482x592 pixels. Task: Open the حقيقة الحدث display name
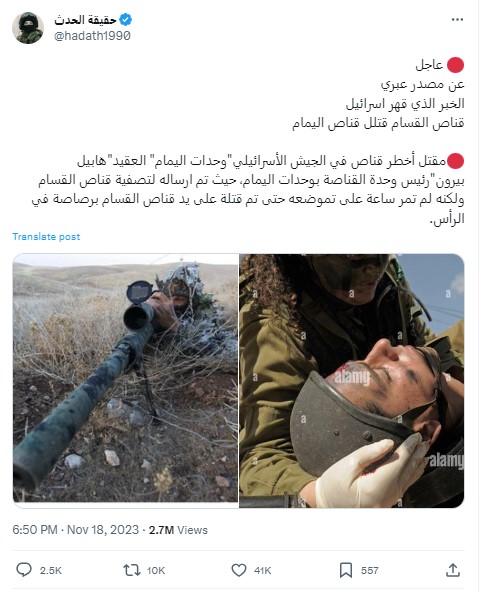[85, 20]
